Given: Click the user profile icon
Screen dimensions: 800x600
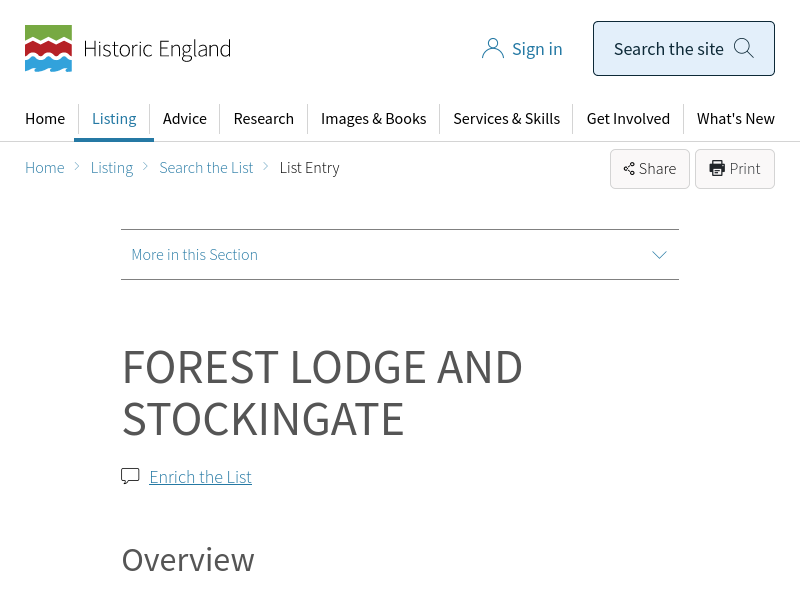Looking at the screenshot, I should pos(492,49).
